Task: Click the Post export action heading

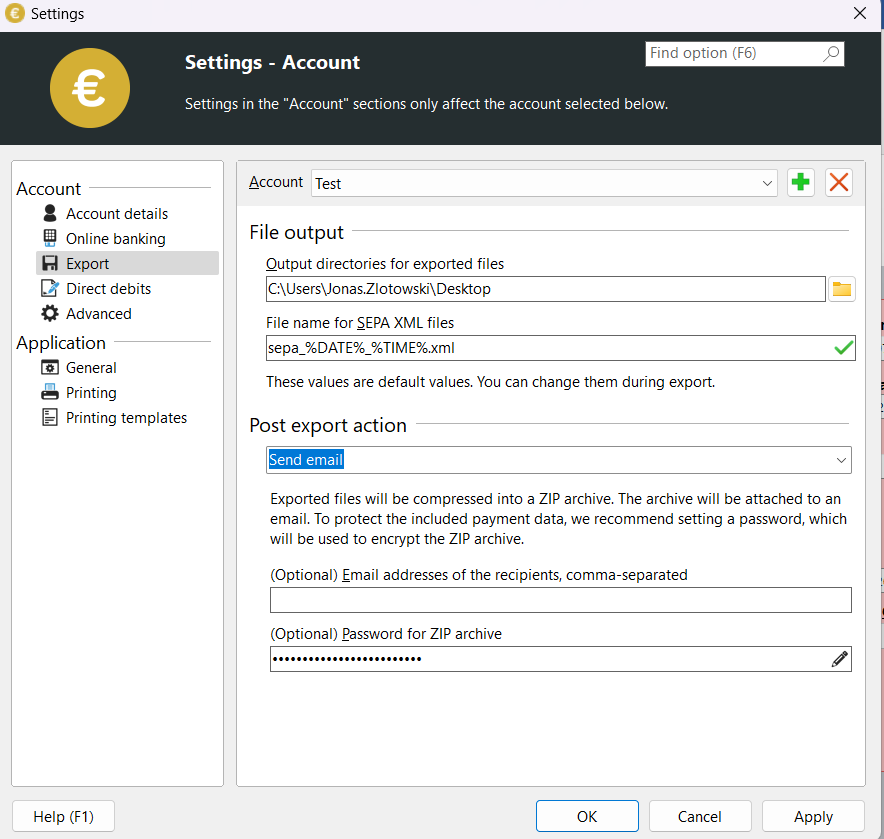Action: (328, 425)
